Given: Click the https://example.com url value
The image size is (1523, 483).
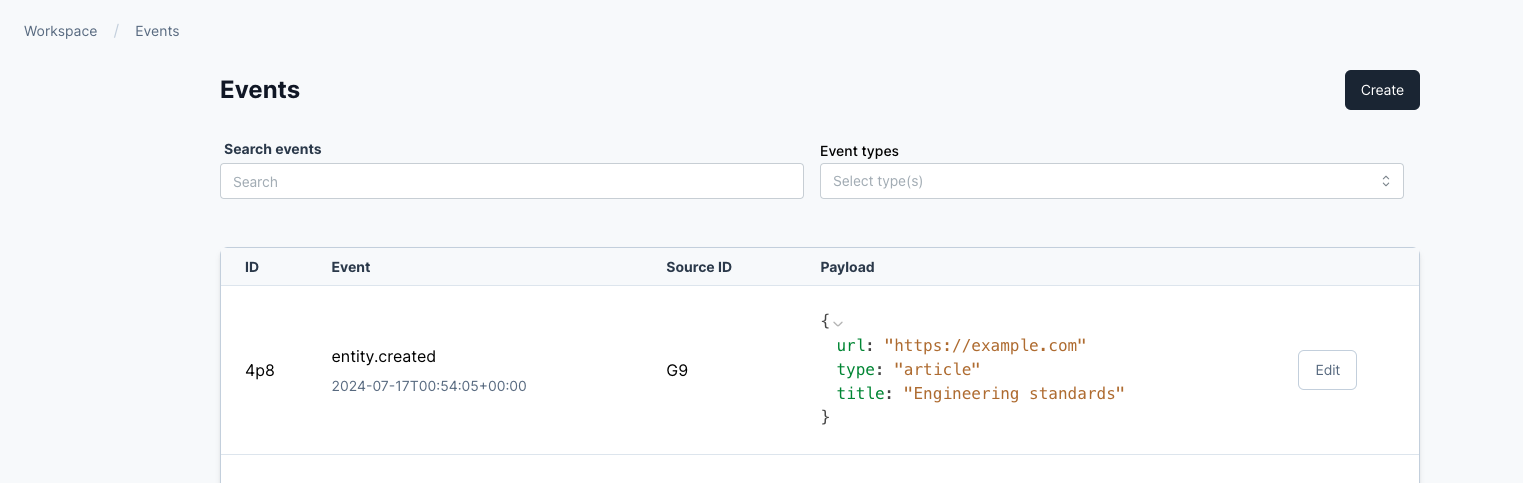Looking at the screenshot, I should [x=984, y=346].
